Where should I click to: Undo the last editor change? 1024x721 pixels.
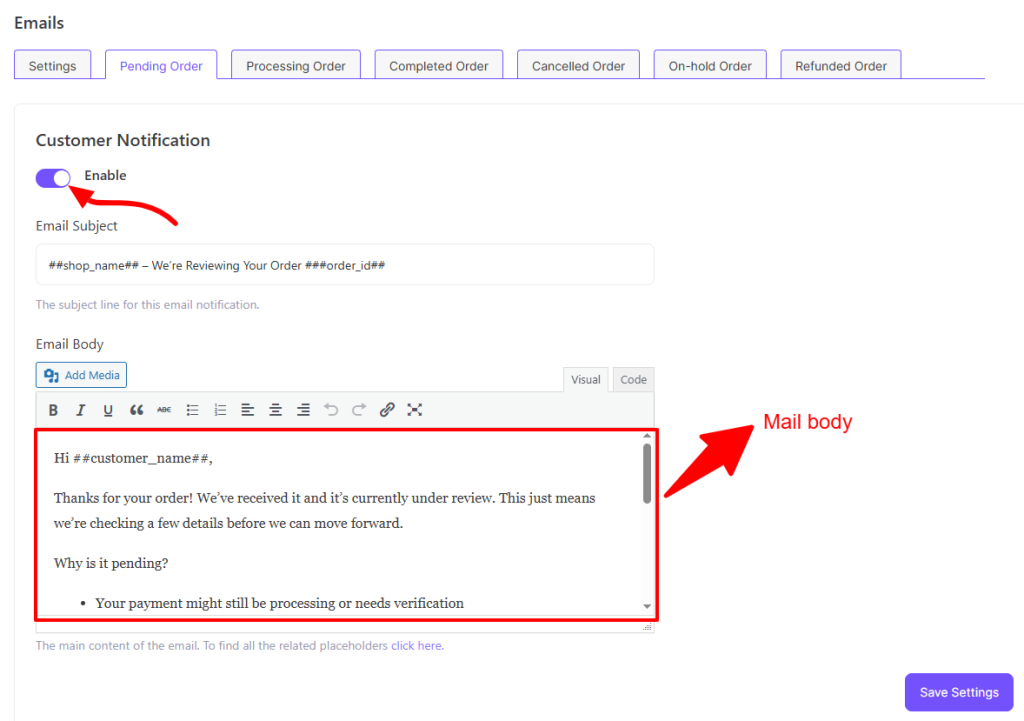(331, 409)
